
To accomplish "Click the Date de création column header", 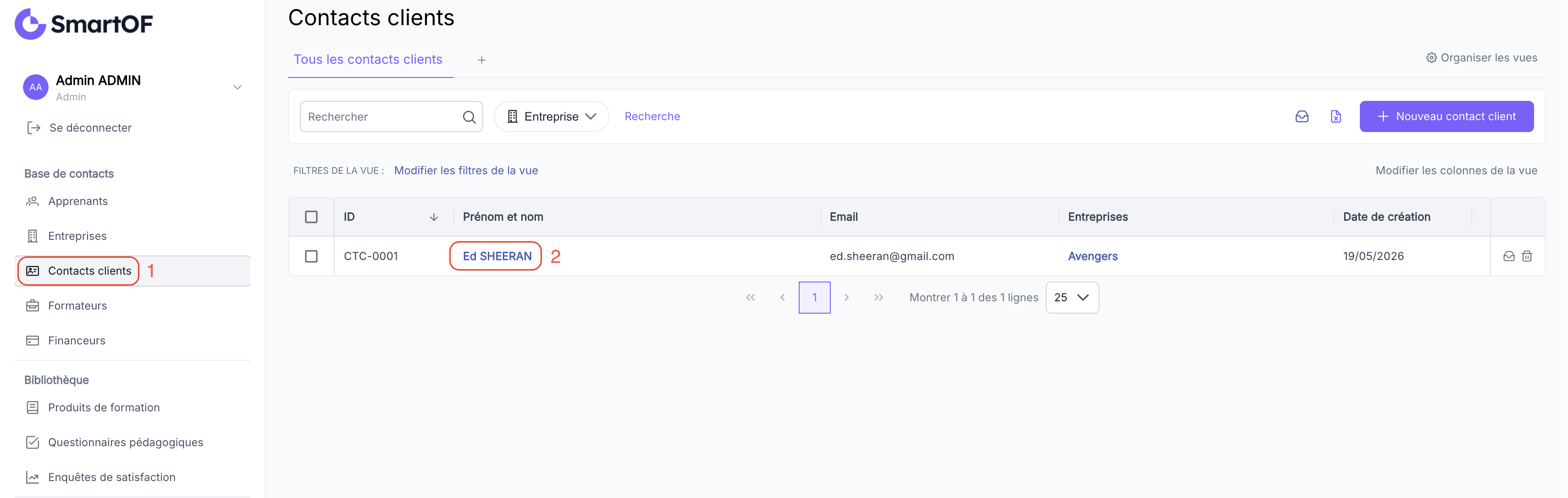I will (1386, 217).
